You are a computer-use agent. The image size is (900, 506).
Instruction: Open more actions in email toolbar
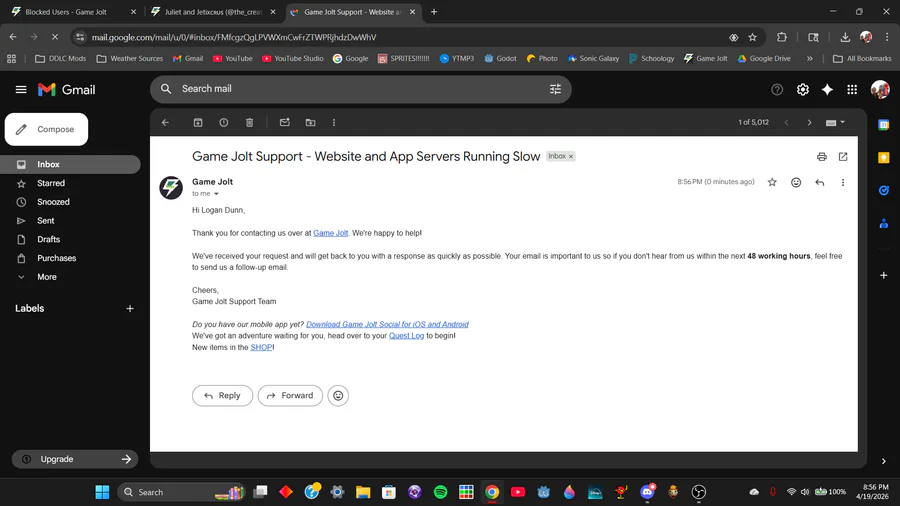(334, 122)
